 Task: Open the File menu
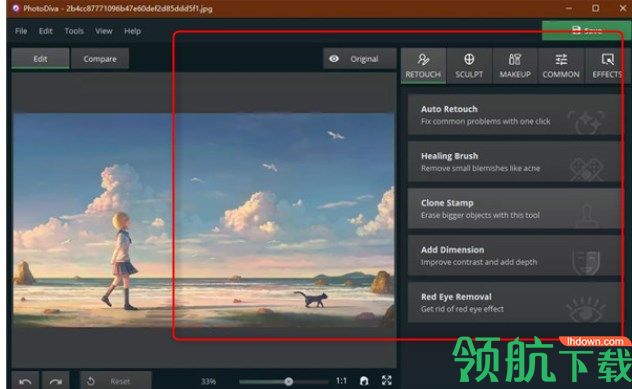21,31
